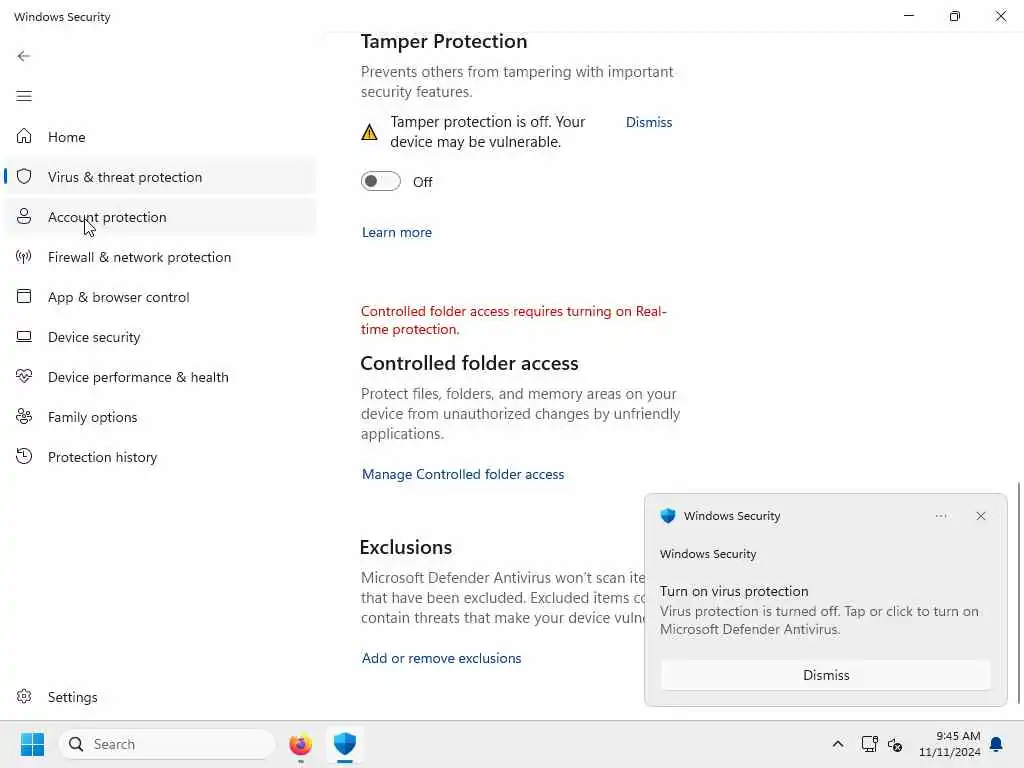Minimize the Windows Security window
Viewport: 1024px width, 768px height.
908,16
